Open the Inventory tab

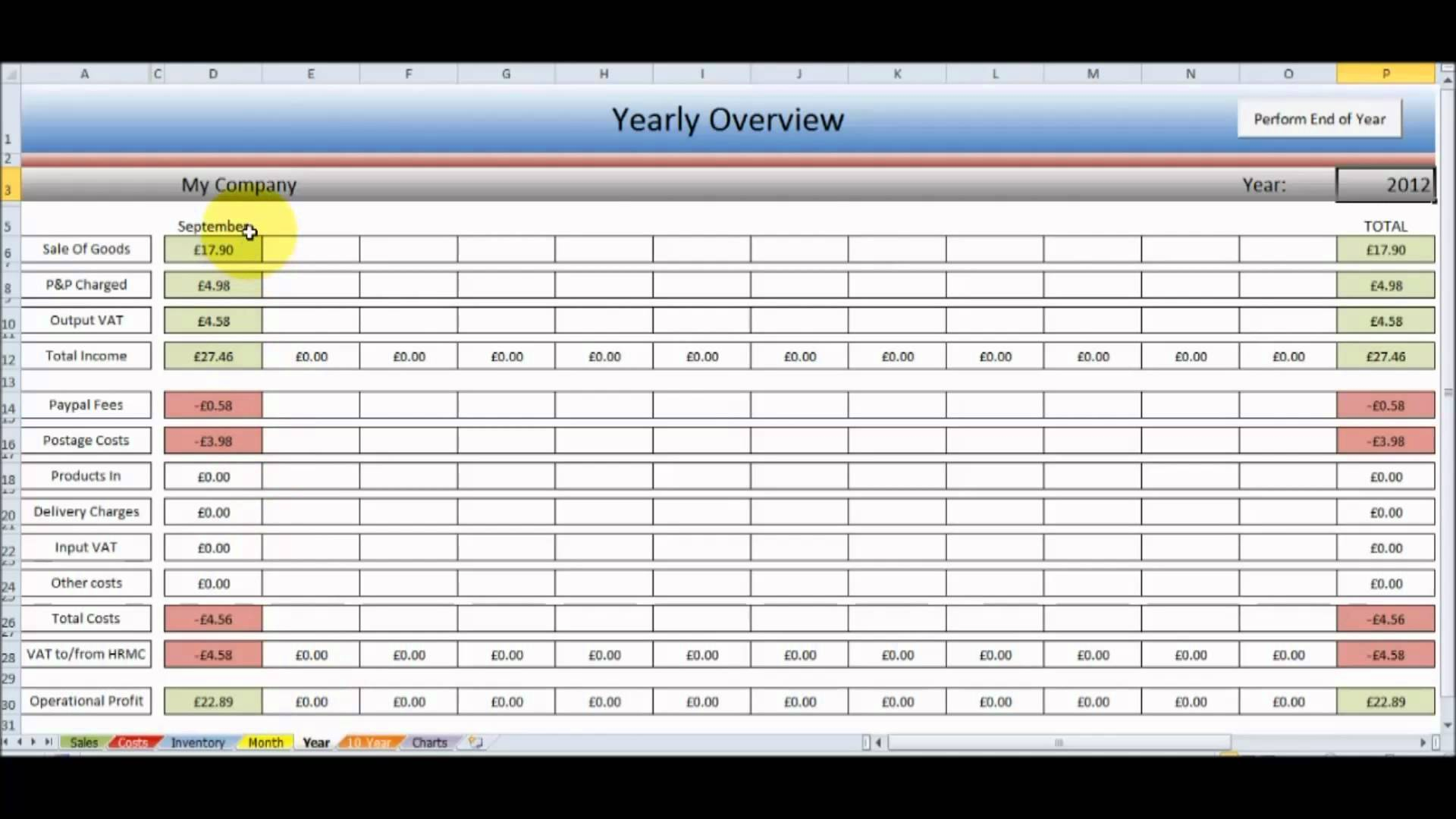[x=198, y=742]
